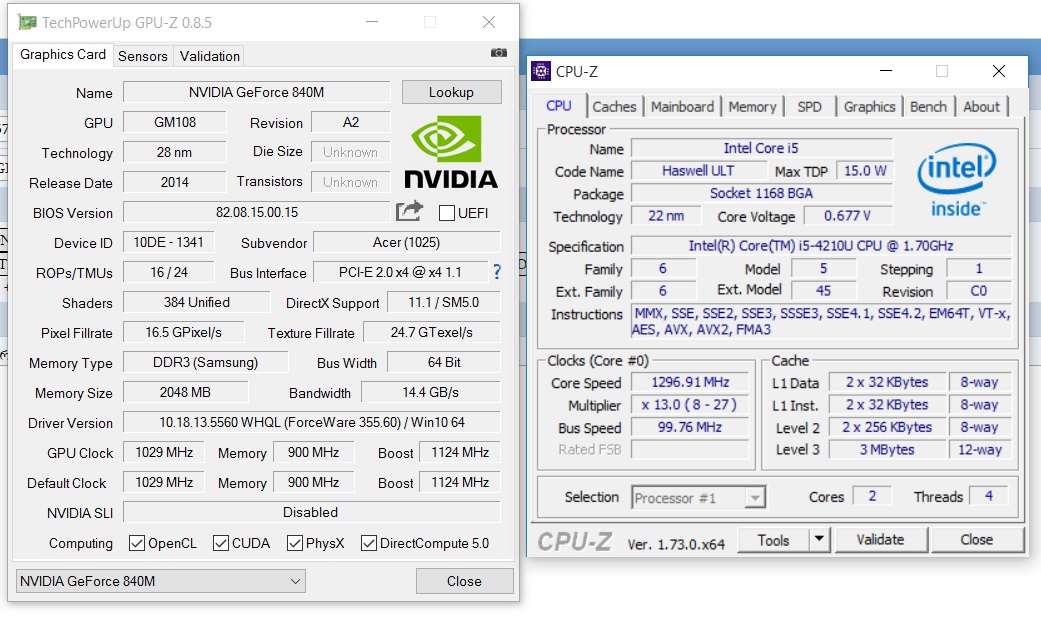This screenshot has height=617, width=1041.
Task: Click the Close button in GPU-Z
Action: (x=465, y=581)
